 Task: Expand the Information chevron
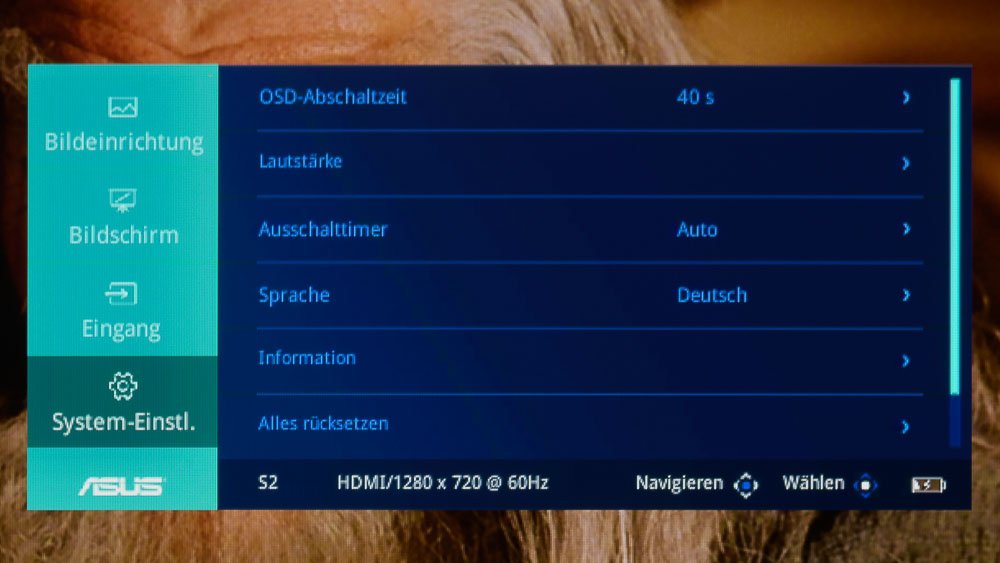[906, 361]
